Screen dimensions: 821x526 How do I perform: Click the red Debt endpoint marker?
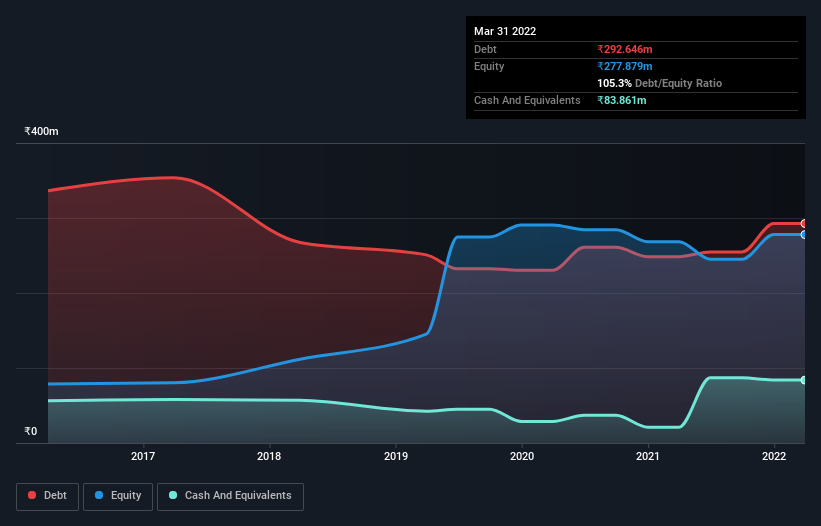click(x=804, y=223)
